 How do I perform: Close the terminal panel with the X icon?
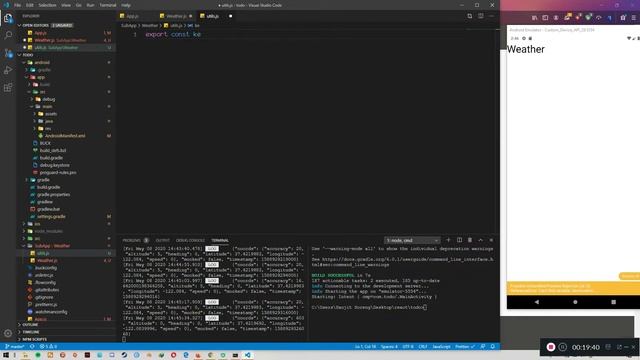point(491,240)
